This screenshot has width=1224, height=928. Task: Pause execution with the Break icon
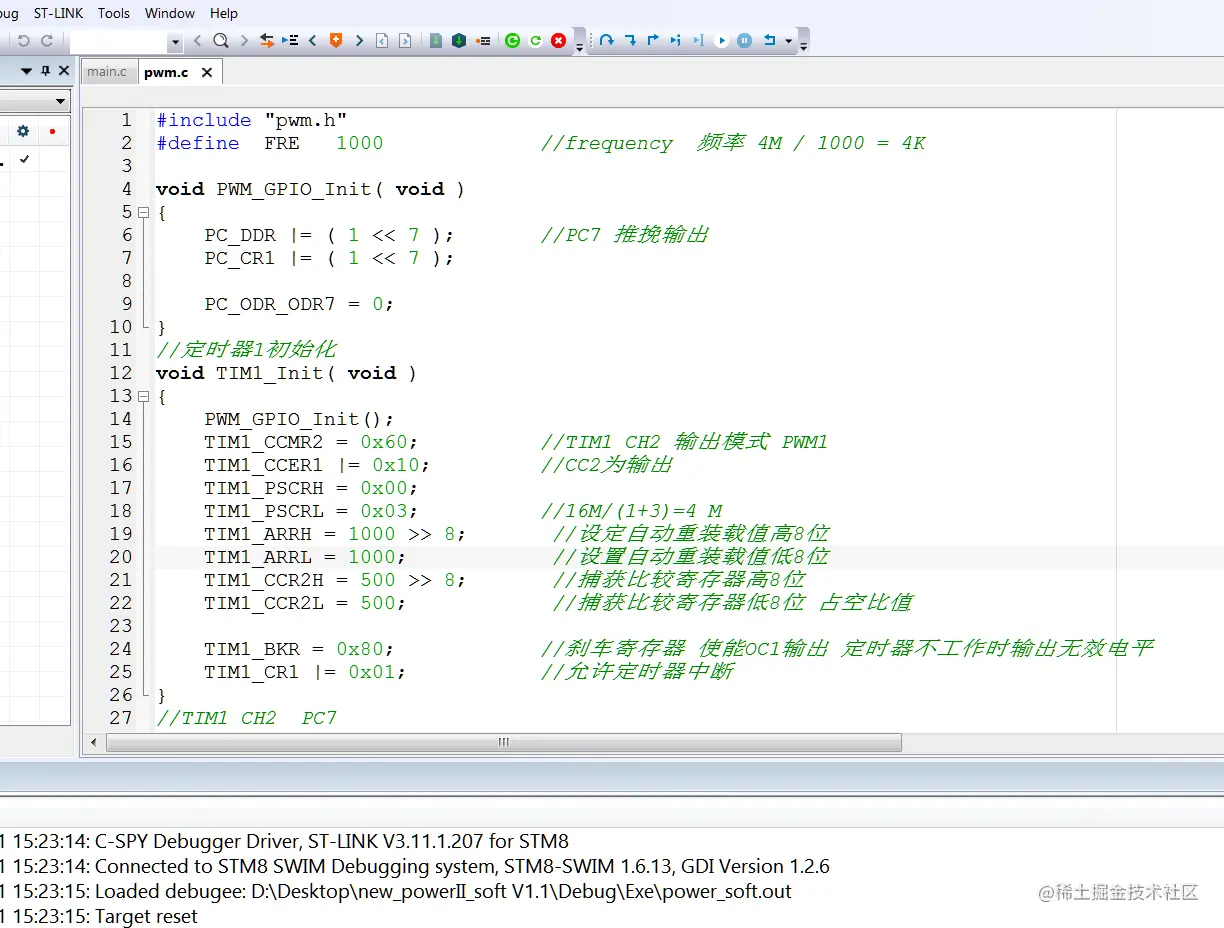pos(745,41)
